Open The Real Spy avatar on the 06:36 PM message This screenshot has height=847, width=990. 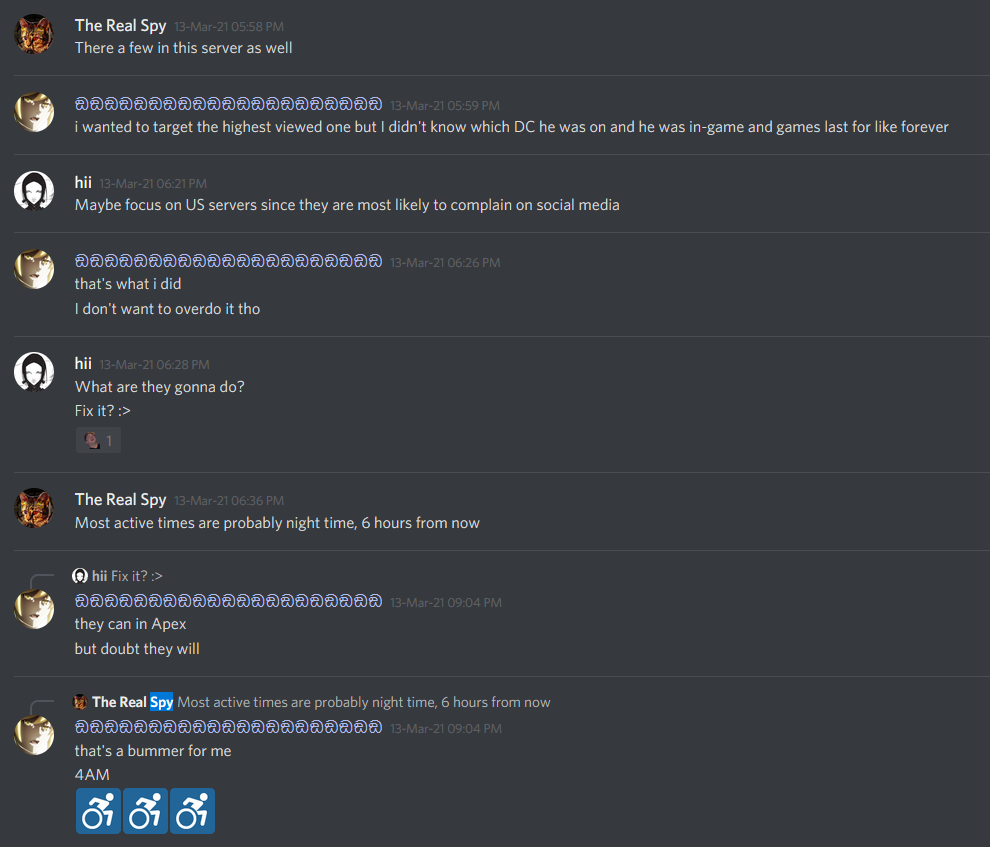point(34,508)
